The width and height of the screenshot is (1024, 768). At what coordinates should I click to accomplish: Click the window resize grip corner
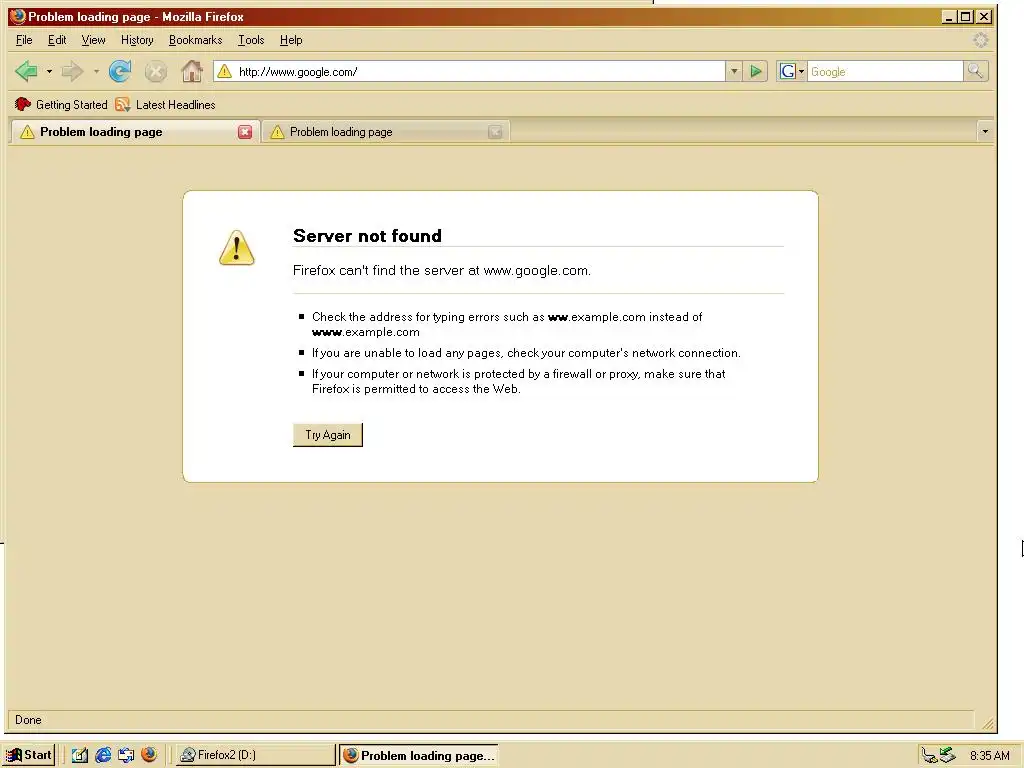988,723
